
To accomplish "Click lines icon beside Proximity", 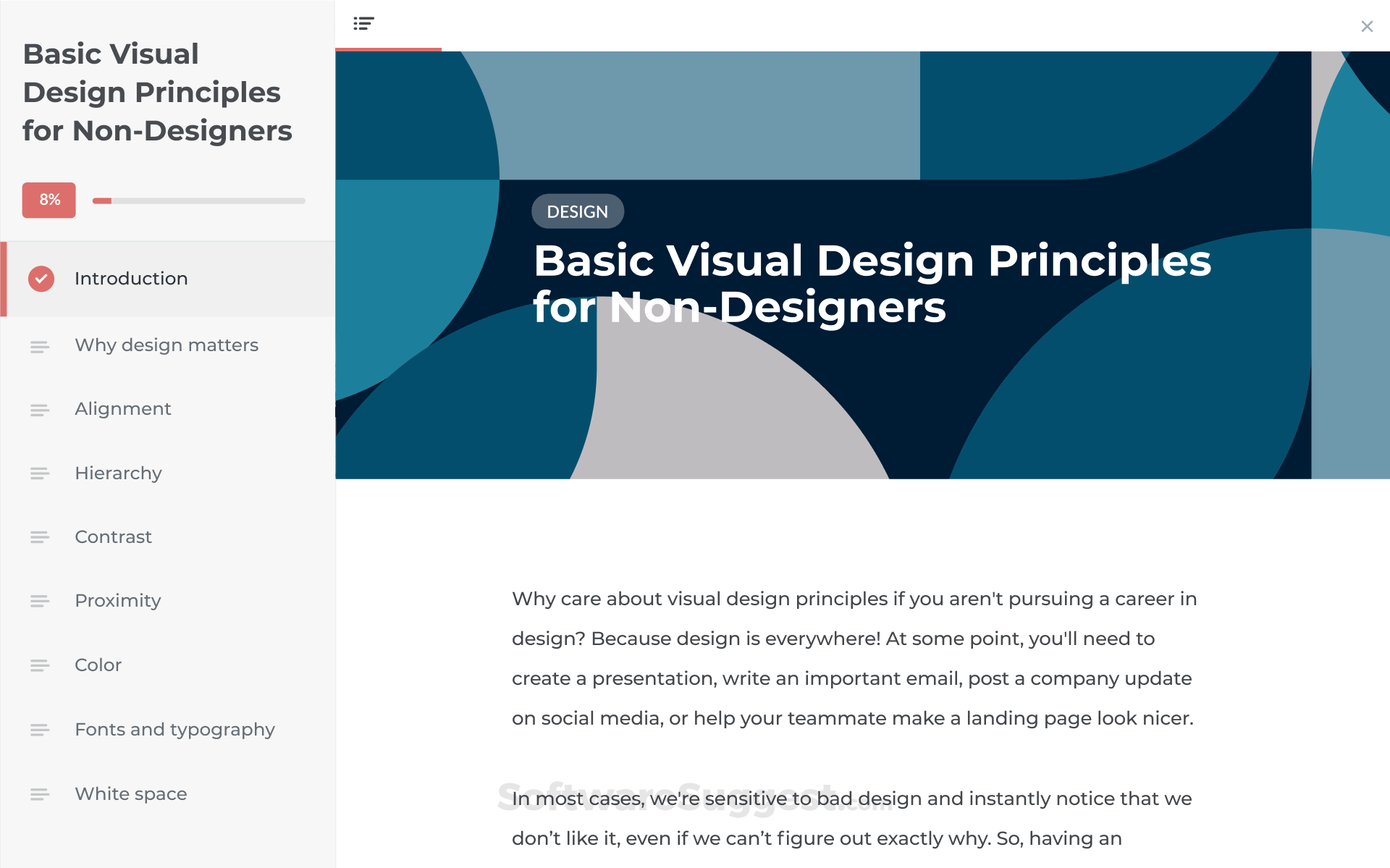I will coord(40,601).
